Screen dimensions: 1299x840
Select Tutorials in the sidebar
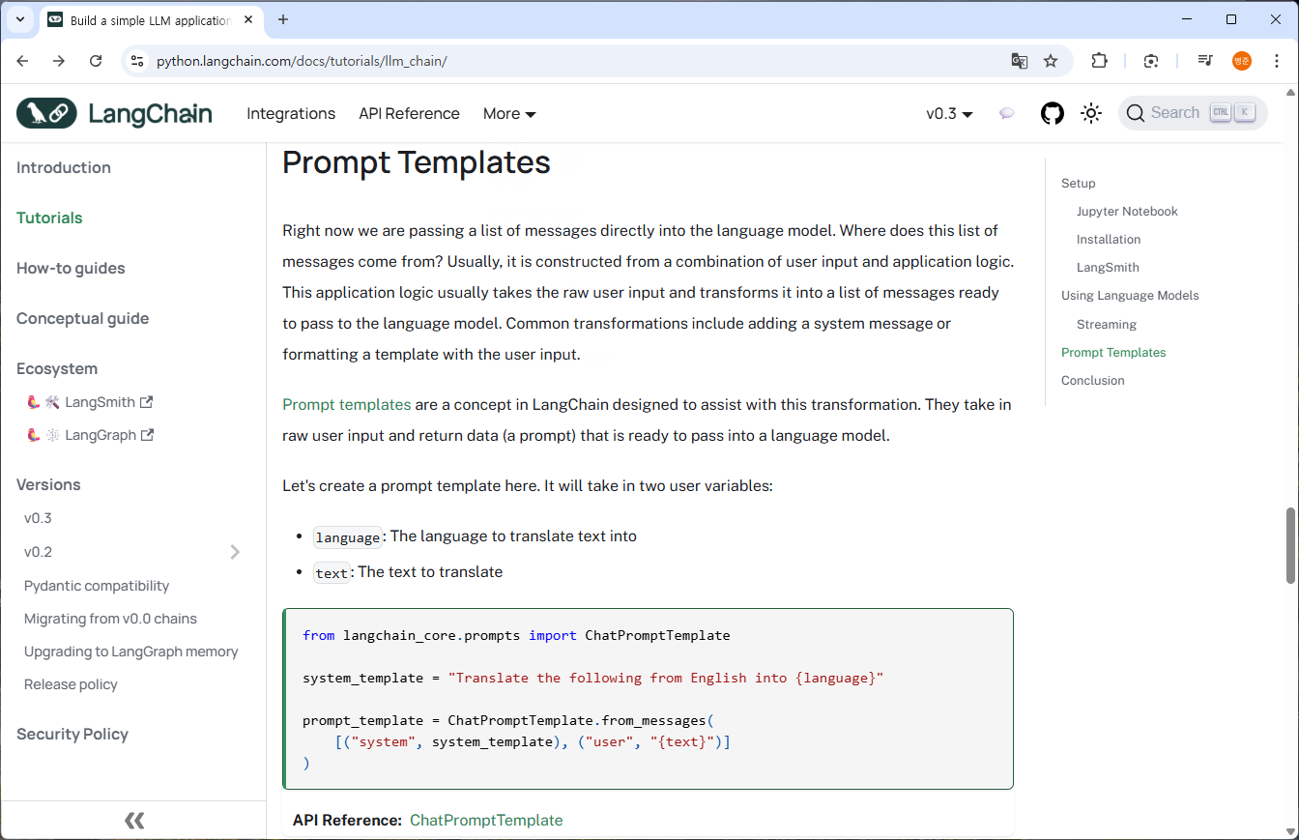pos(49,218)
